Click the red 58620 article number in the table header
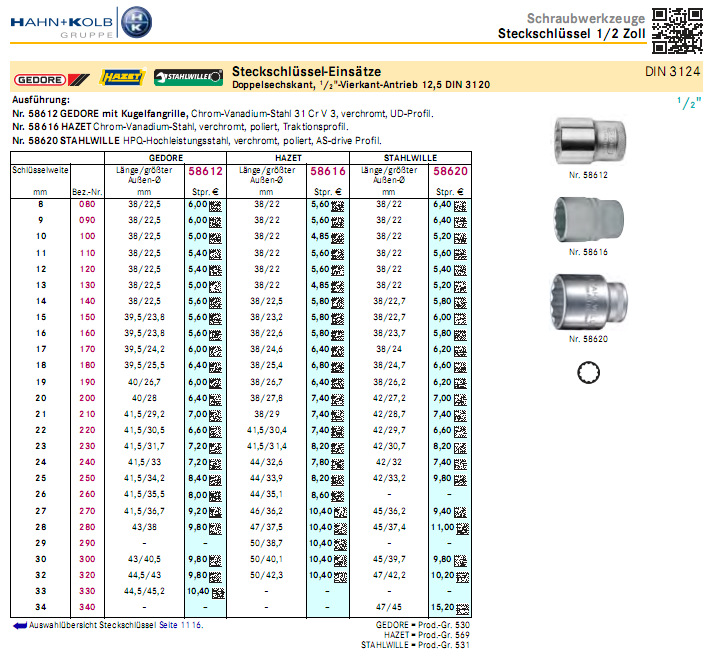711x668 pixels. [450, 171]
